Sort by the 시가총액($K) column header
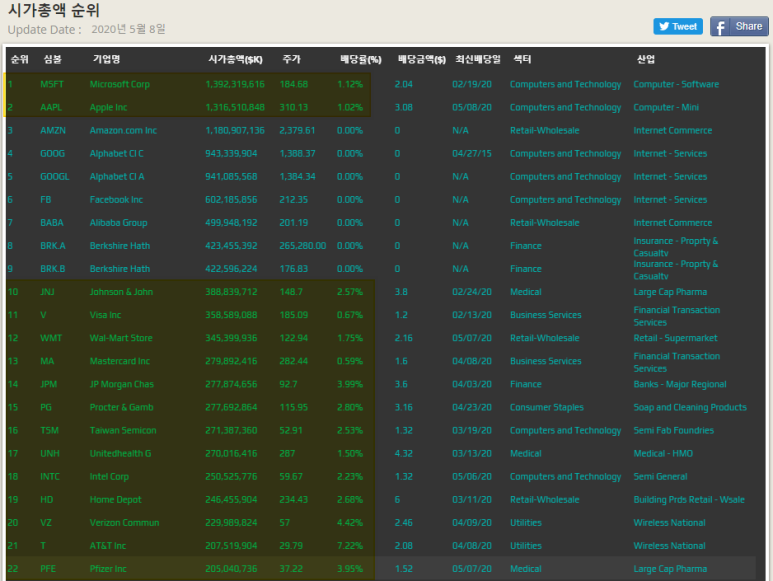Screen dimensions: 773x581 coord(236,59)
